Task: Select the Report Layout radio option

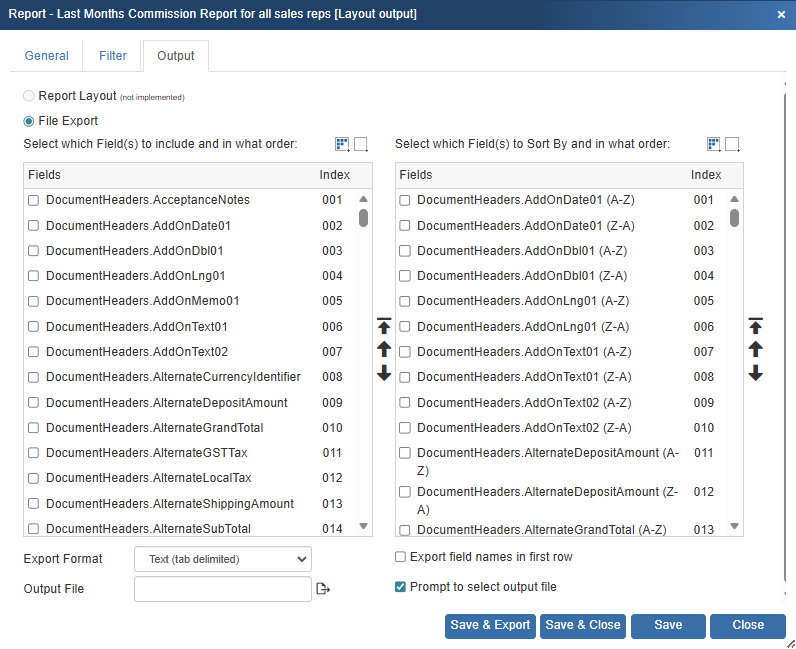Action: (x=29, y=96)
